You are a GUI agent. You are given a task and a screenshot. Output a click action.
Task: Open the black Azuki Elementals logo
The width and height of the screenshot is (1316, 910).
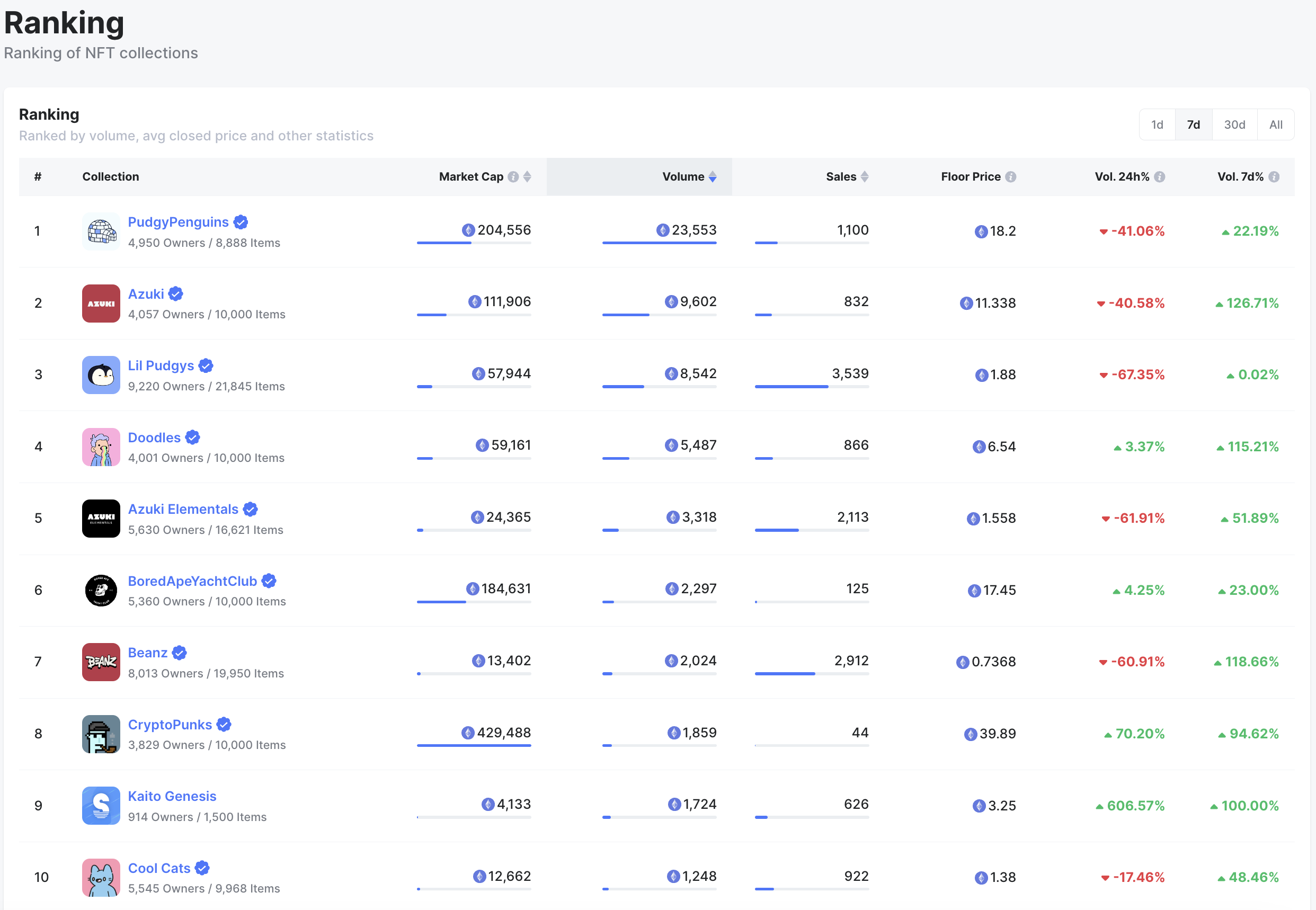(x=101, y=519)
